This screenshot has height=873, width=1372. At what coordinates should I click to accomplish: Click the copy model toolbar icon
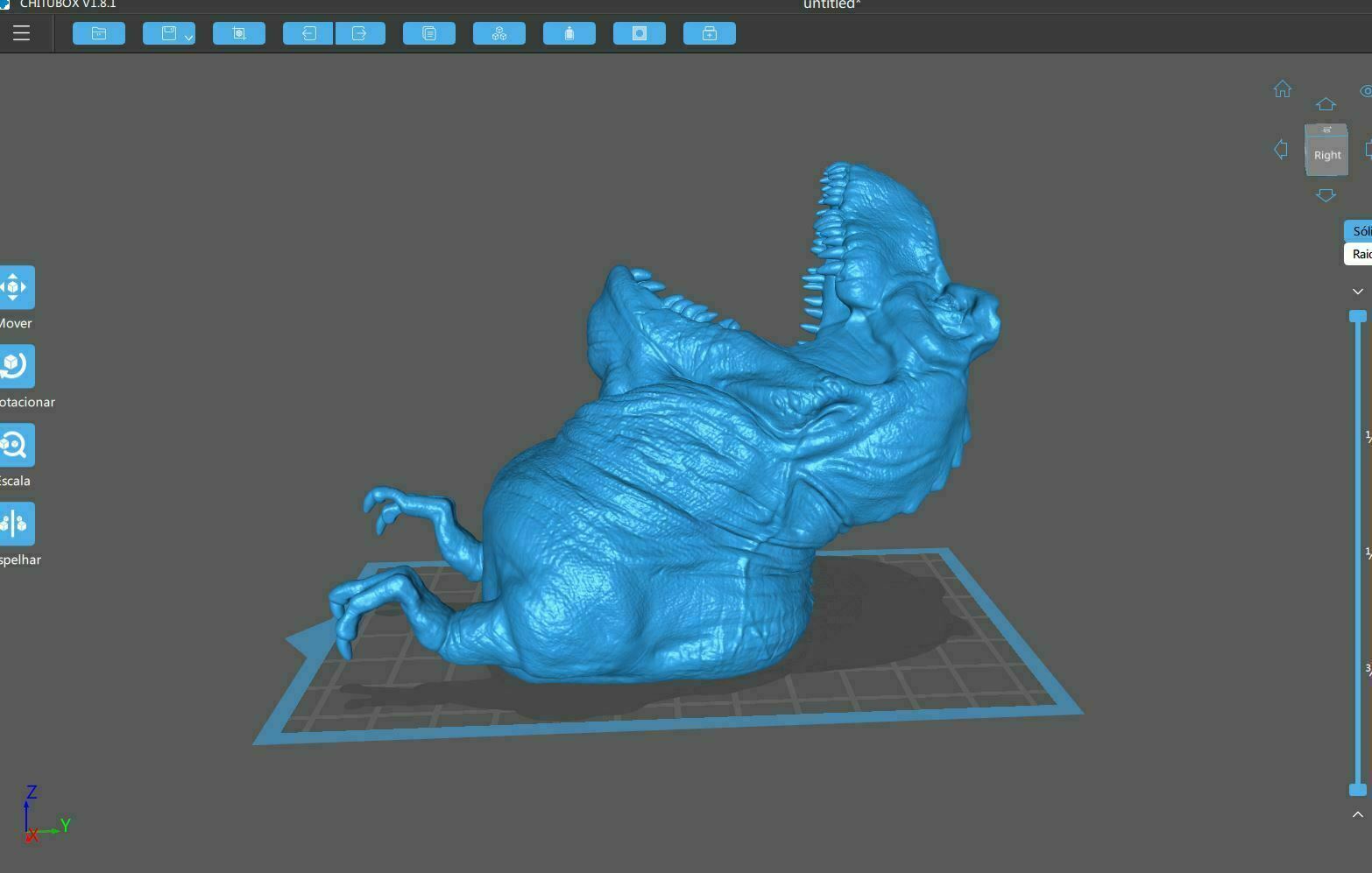[x=429, y=33]
